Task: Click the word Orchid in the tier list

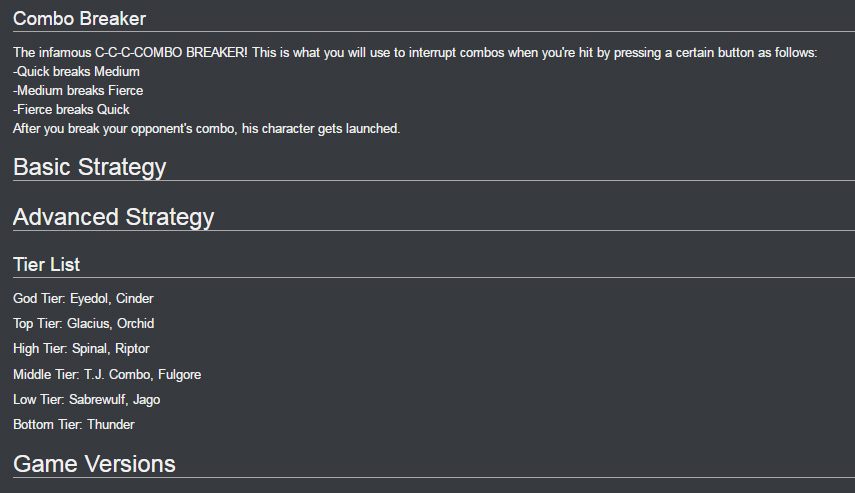Action: click(135, 323)
